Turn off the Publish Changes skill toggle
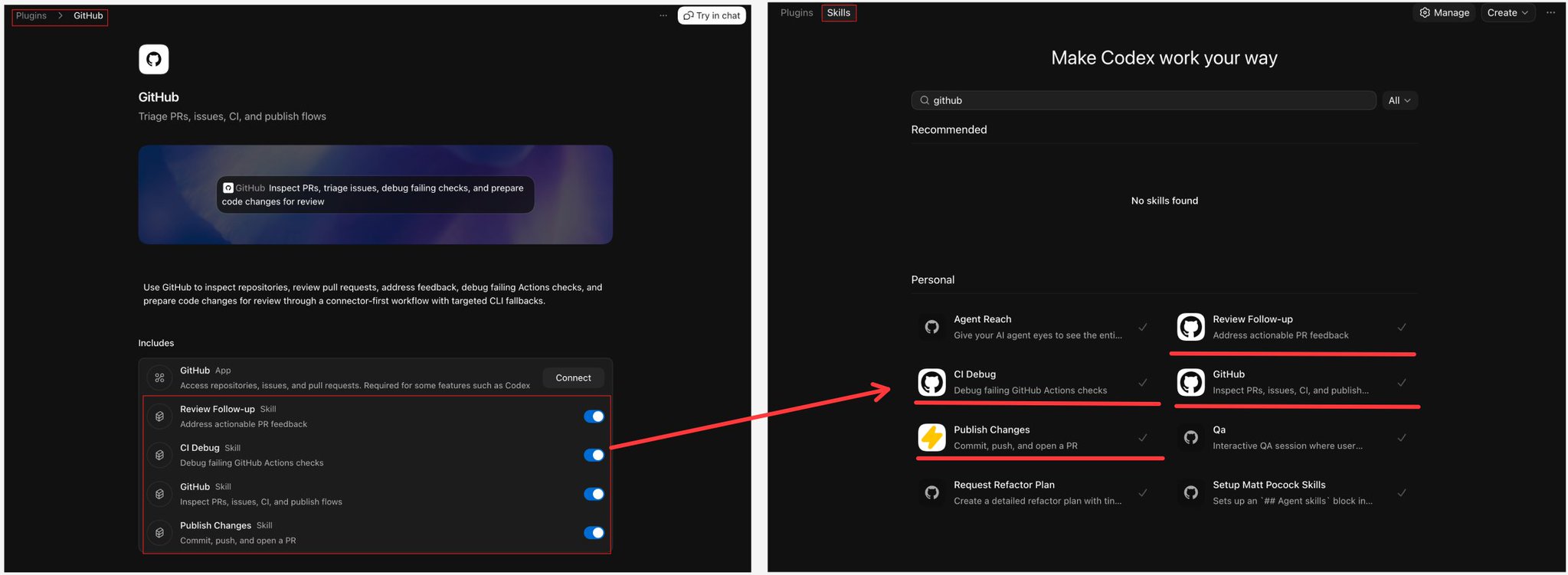 (x=594, y=533)
